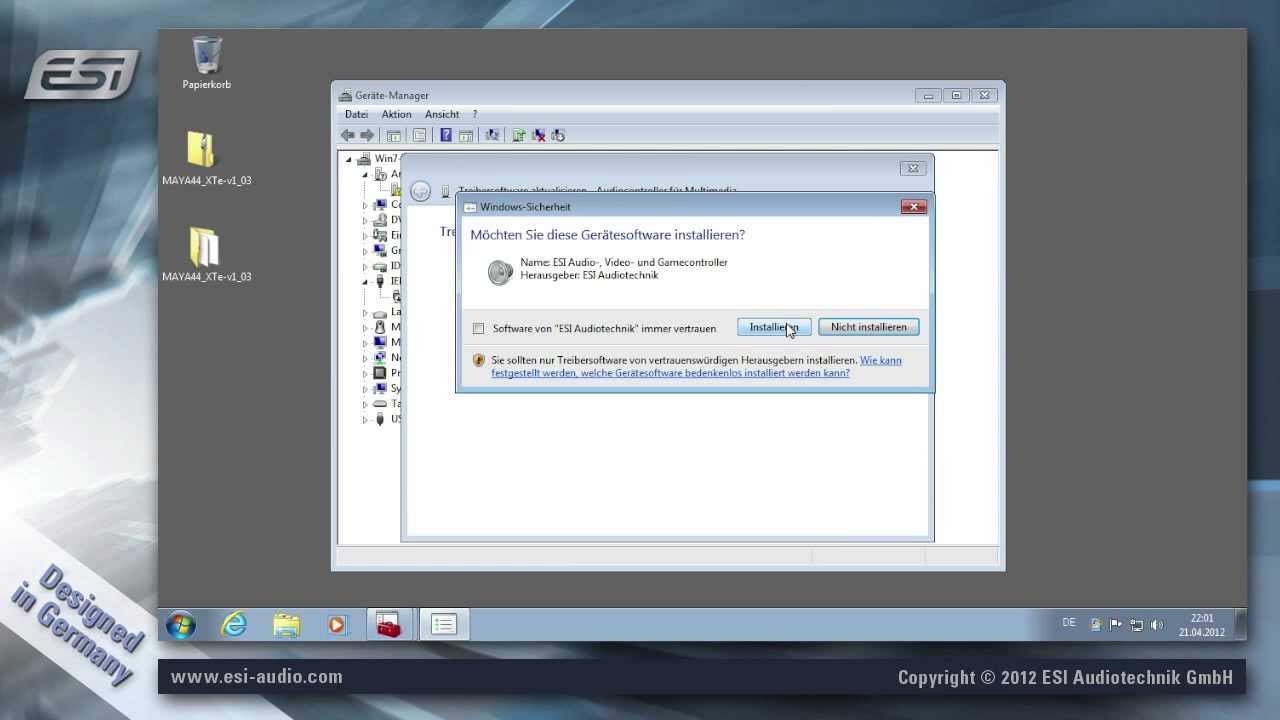This screenshot has width=1280, height=720.
Task: Collapse the Win7 root node in device tree
Action: [349, 159]
